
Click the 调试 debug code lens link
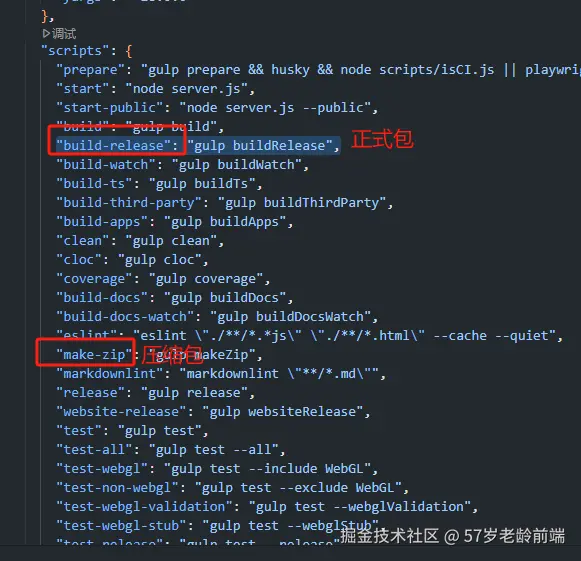click(64, 34)
